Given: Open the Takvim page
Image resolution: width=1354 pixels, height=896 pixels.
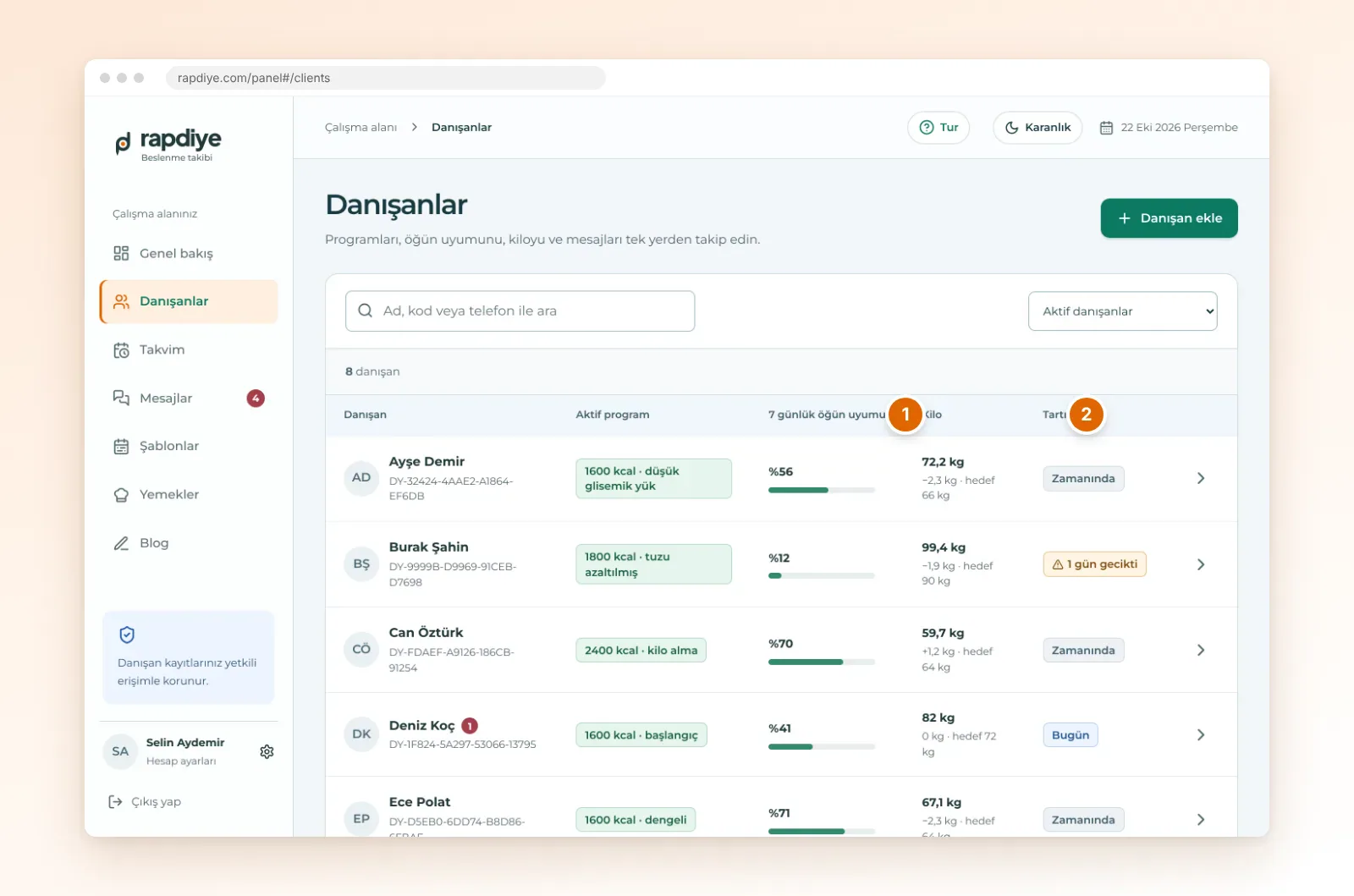Looking at the screenshot, I should point(189,350).
